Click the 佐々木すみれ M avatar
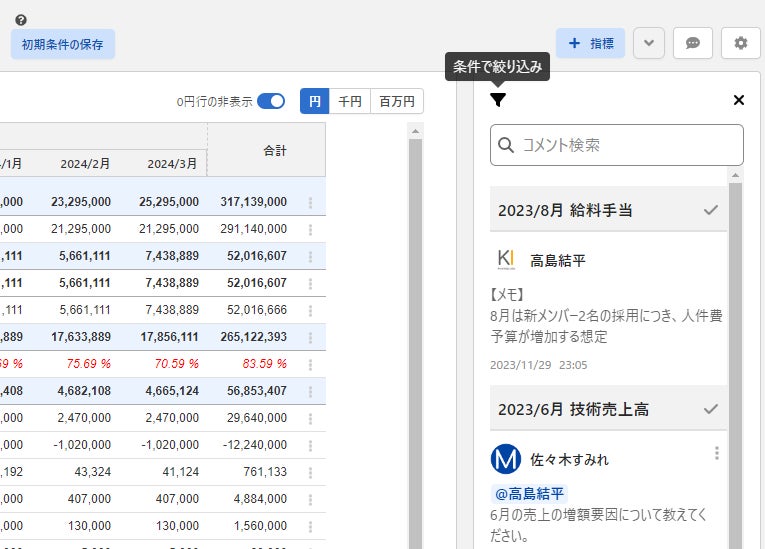765x549 pixels. [505, 459]
